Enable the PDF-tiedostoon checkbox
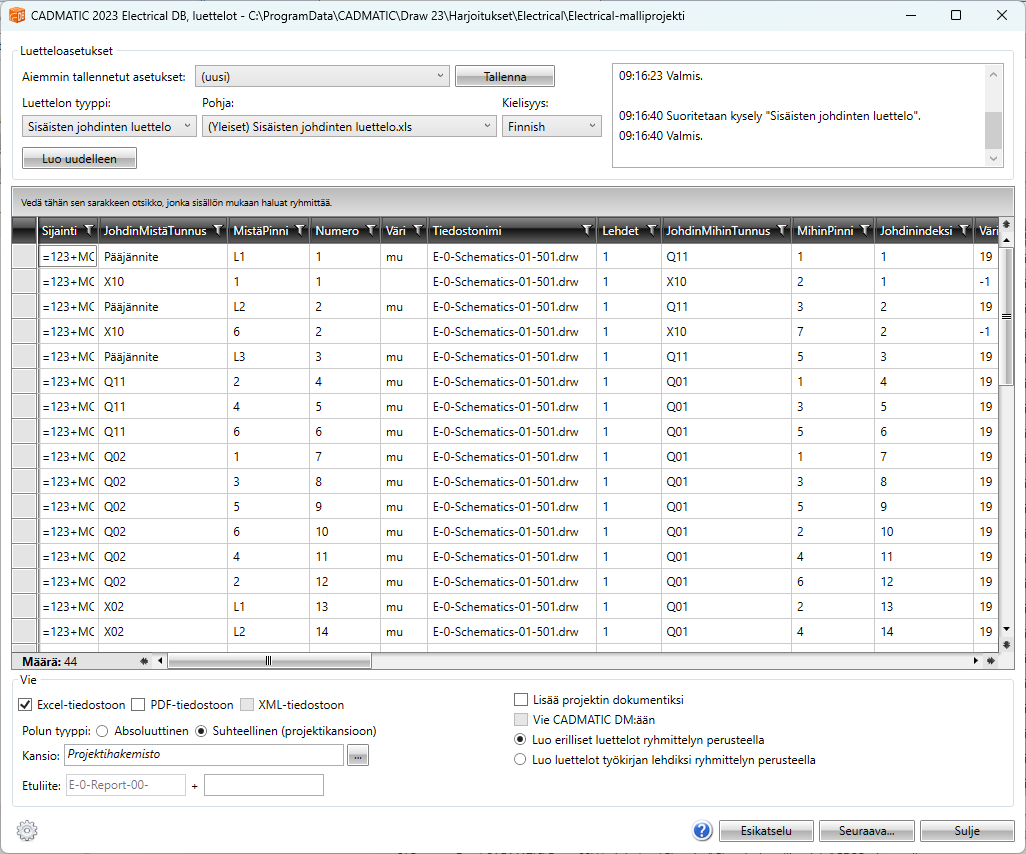Viewport: 1026px width, 854px height. (x=139, y=705)
